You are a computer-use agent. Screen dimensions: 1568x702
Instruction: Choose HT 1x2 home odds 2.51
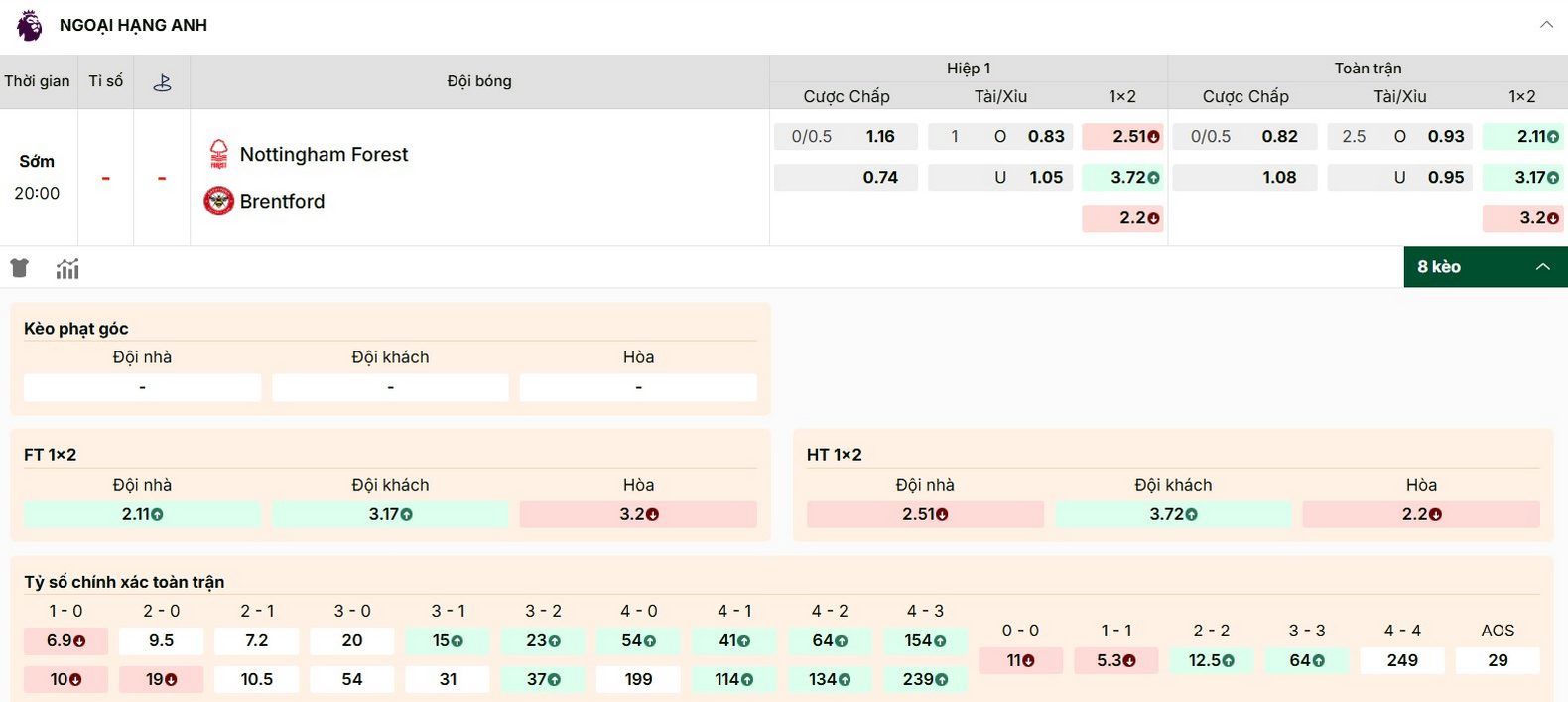(925, 514)
